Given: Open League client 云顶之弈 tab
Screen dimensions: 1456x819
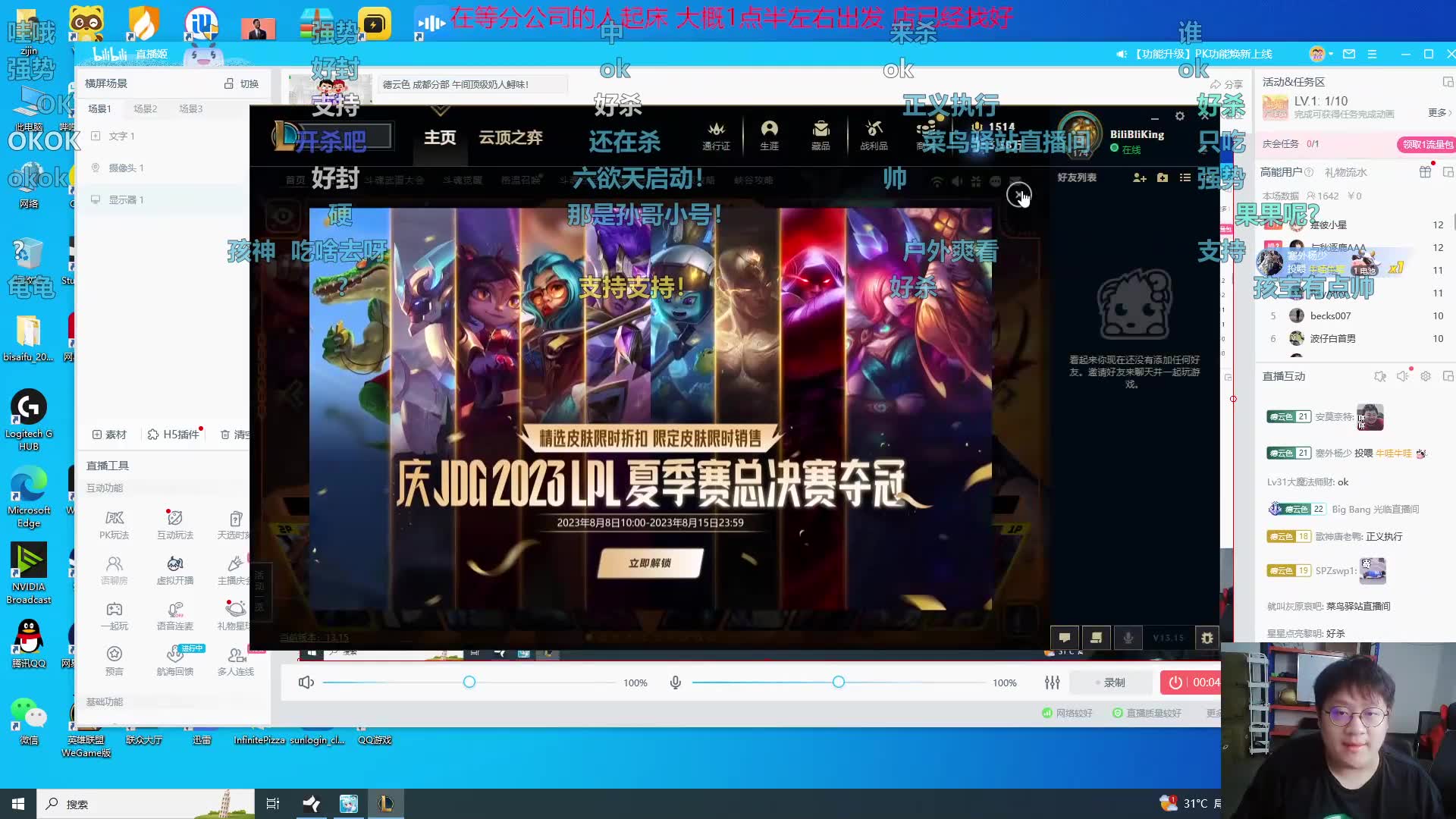Looking at the screenshot, I should coord(510,137).
